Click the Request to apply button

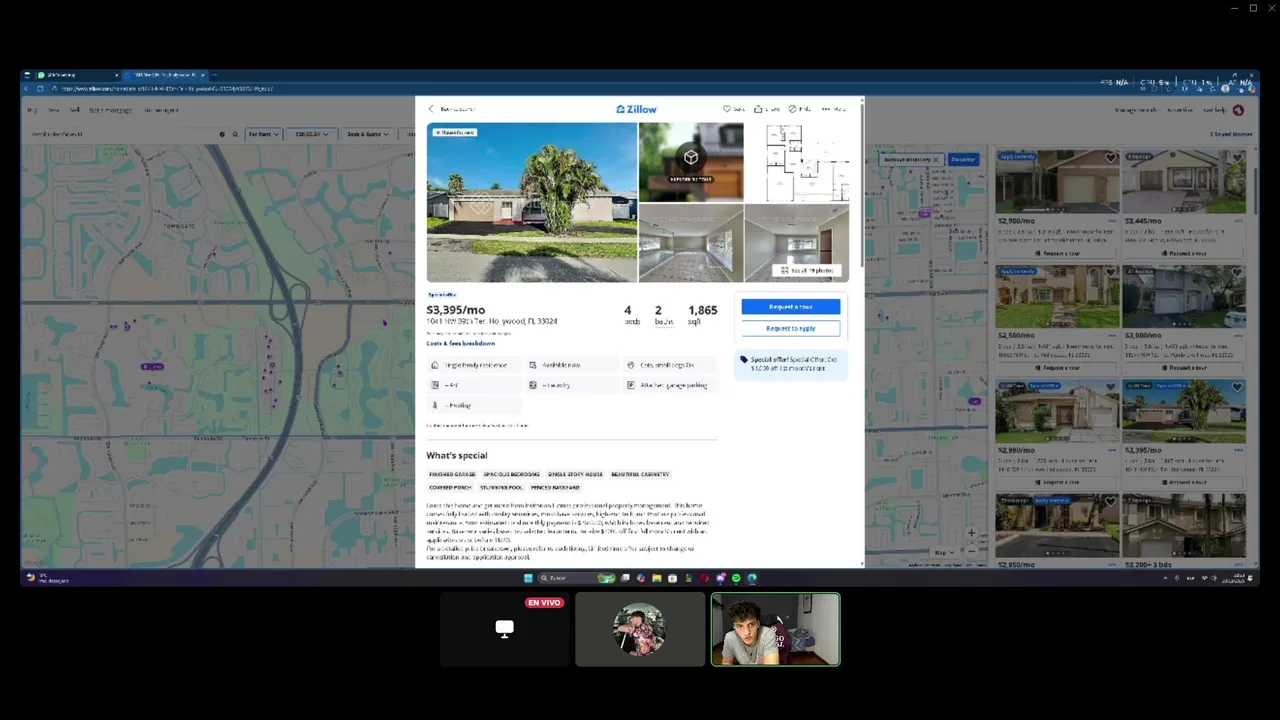[790, 328]
